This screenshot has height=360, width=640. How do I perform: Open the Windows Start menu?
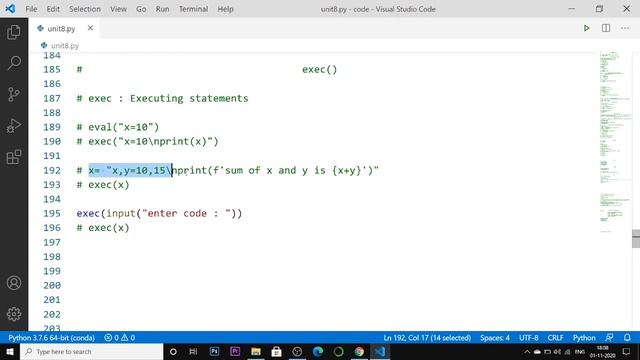click(x=10, y=351)
